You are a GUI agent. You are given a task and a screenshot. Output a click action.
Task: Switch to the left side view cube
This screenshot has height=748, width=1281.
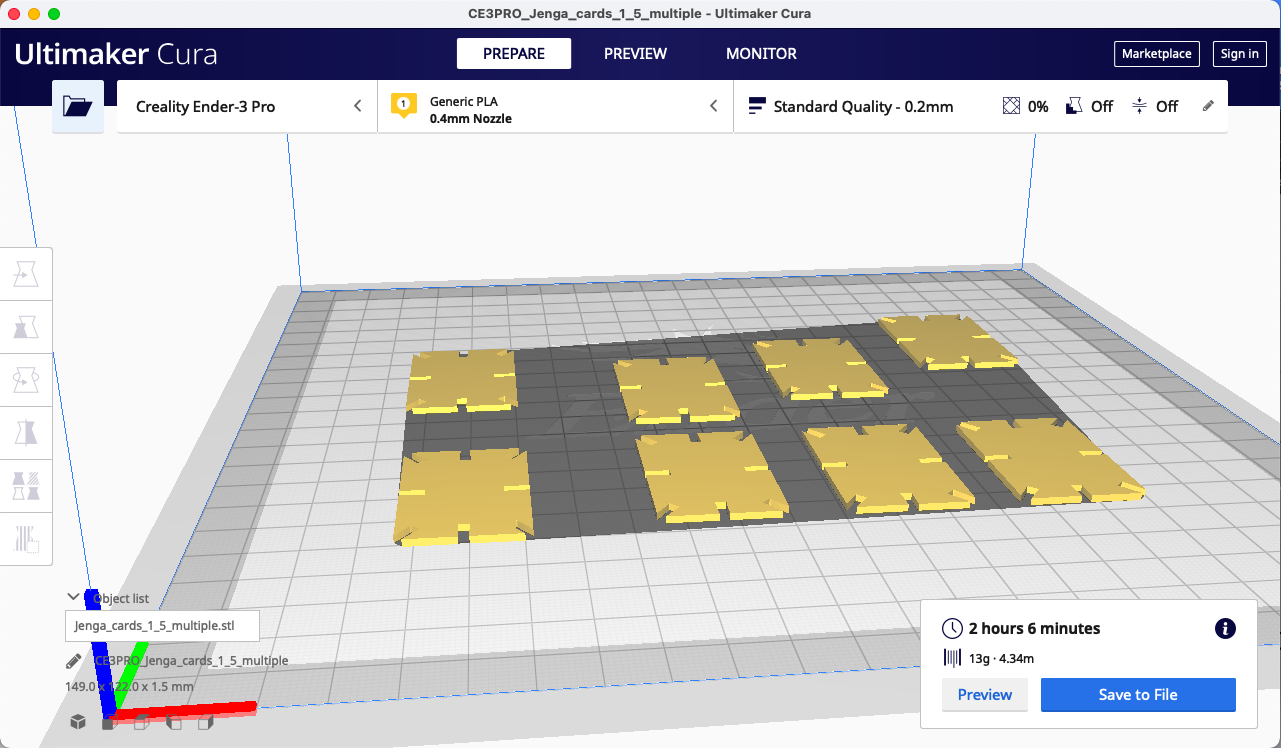coord(173,722)
